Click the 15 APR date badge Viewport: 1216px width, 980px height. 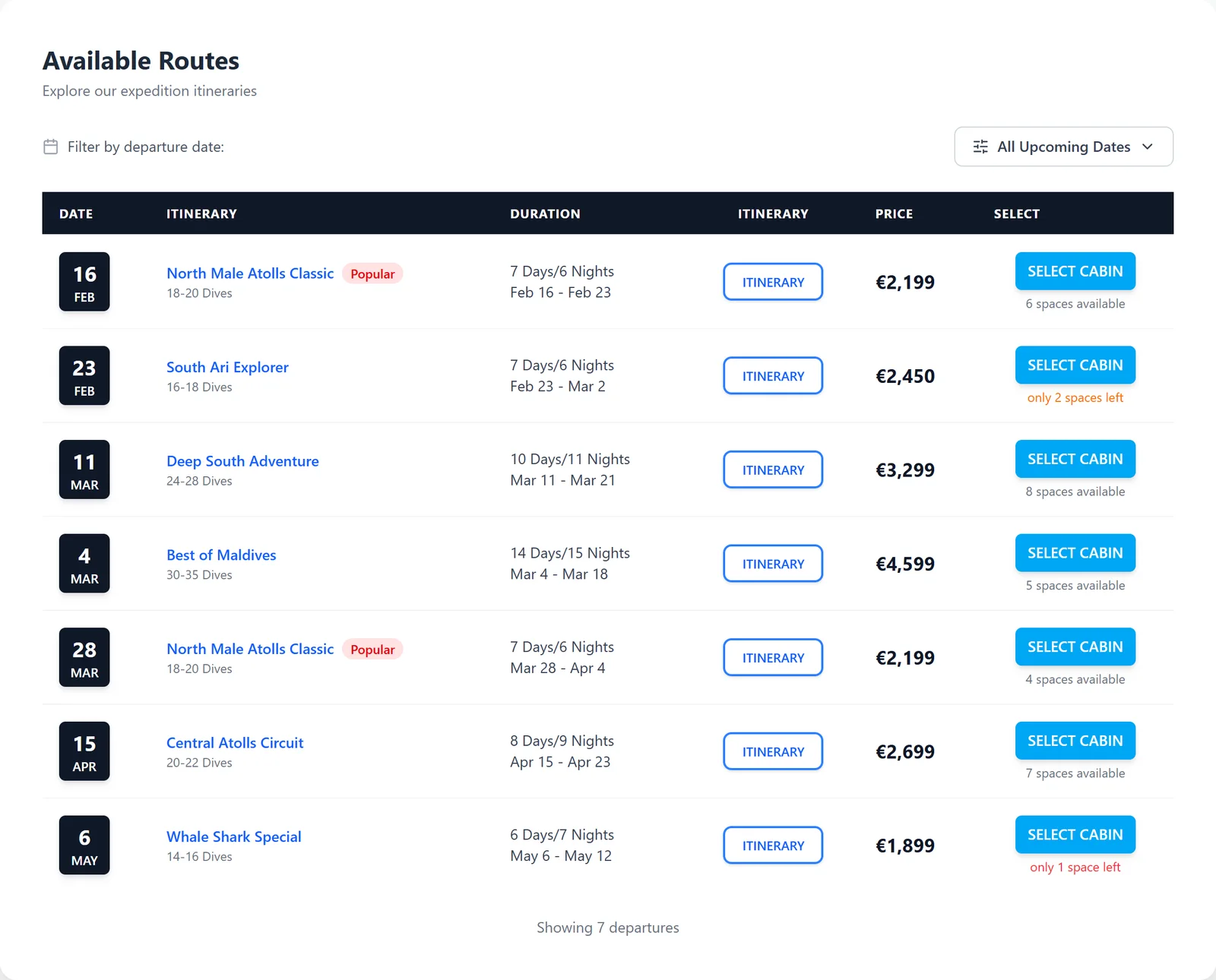[x=84, y=751]
